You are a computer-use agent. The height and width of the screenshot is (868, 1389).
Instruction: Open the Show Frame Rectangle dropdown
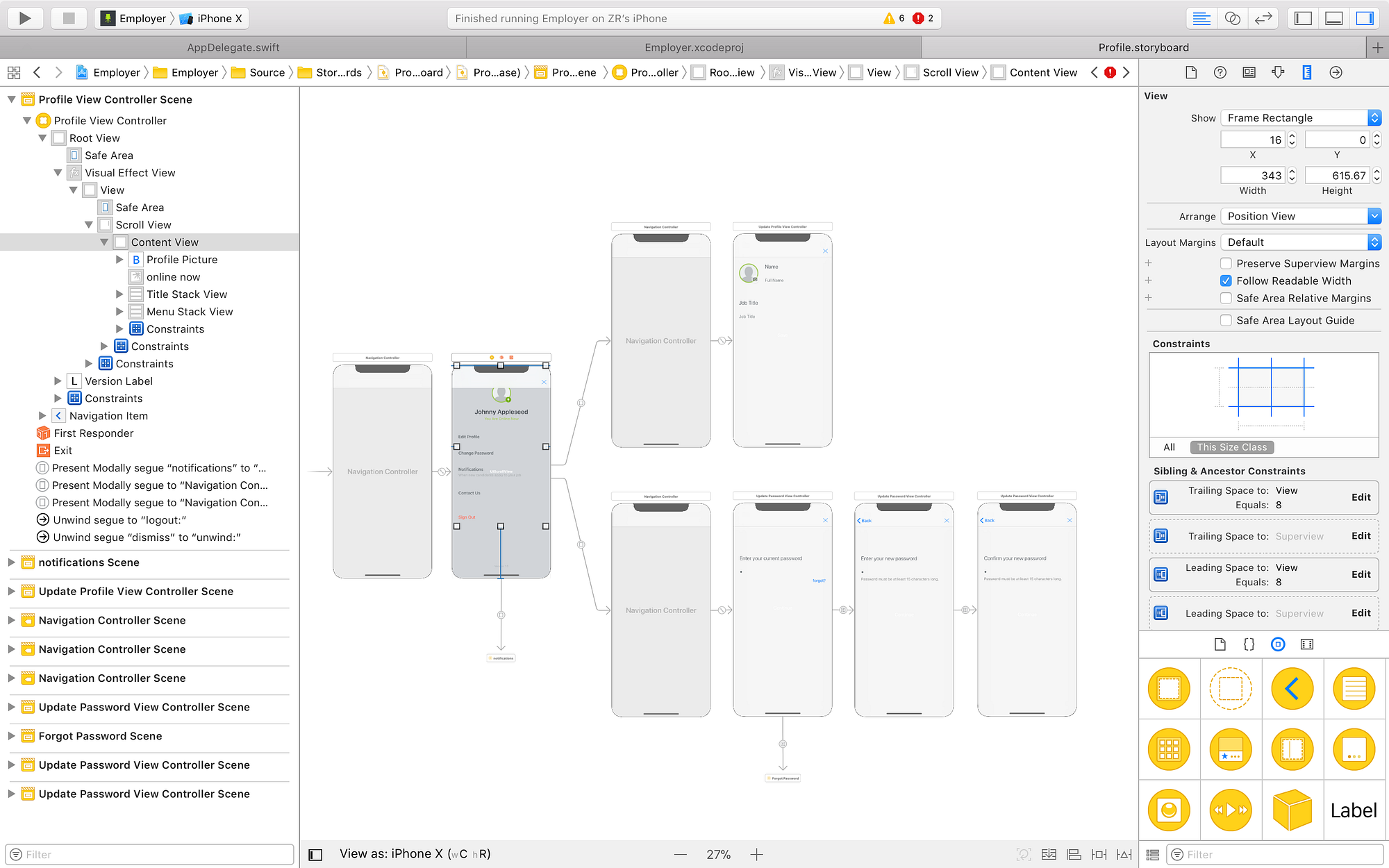pyautogui.click(x=1300, y=118)
